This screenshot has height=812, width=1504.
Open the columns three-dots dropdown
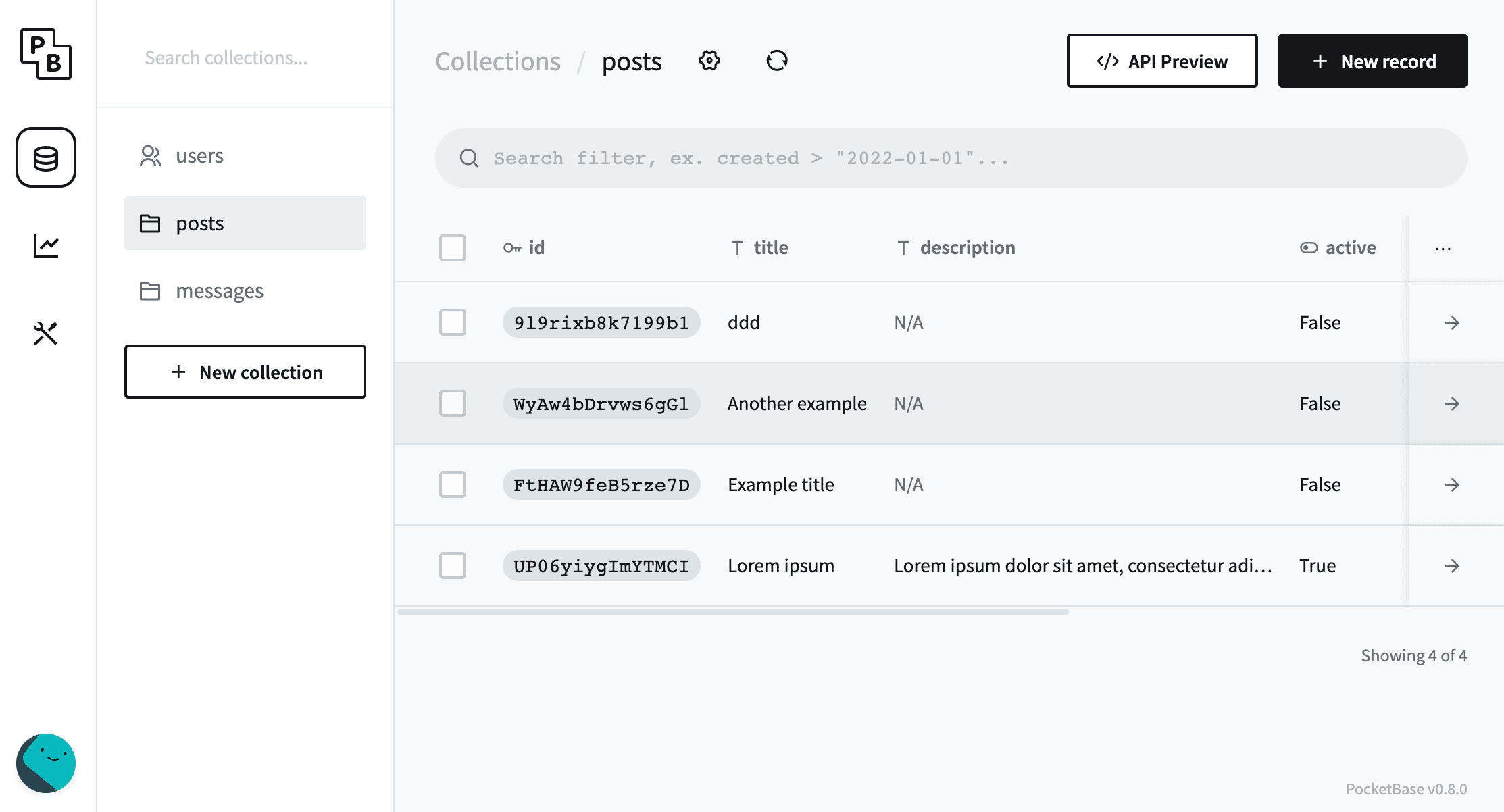[x=1443, y=248]
